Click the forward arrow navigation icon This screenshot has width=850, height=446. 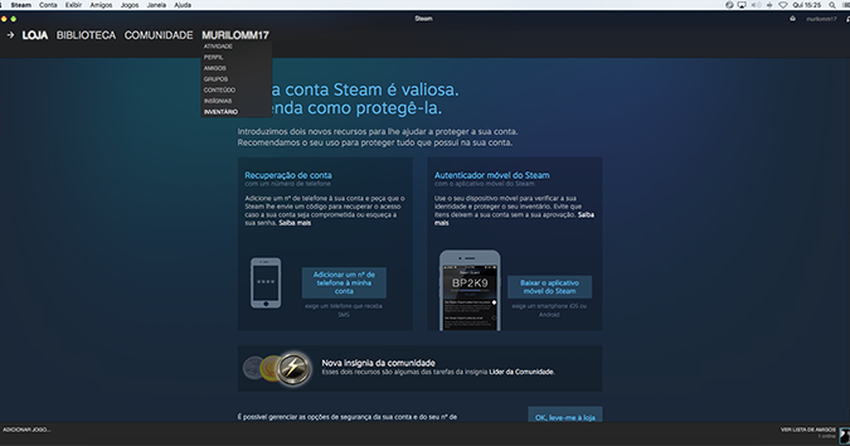click(10, 35)
